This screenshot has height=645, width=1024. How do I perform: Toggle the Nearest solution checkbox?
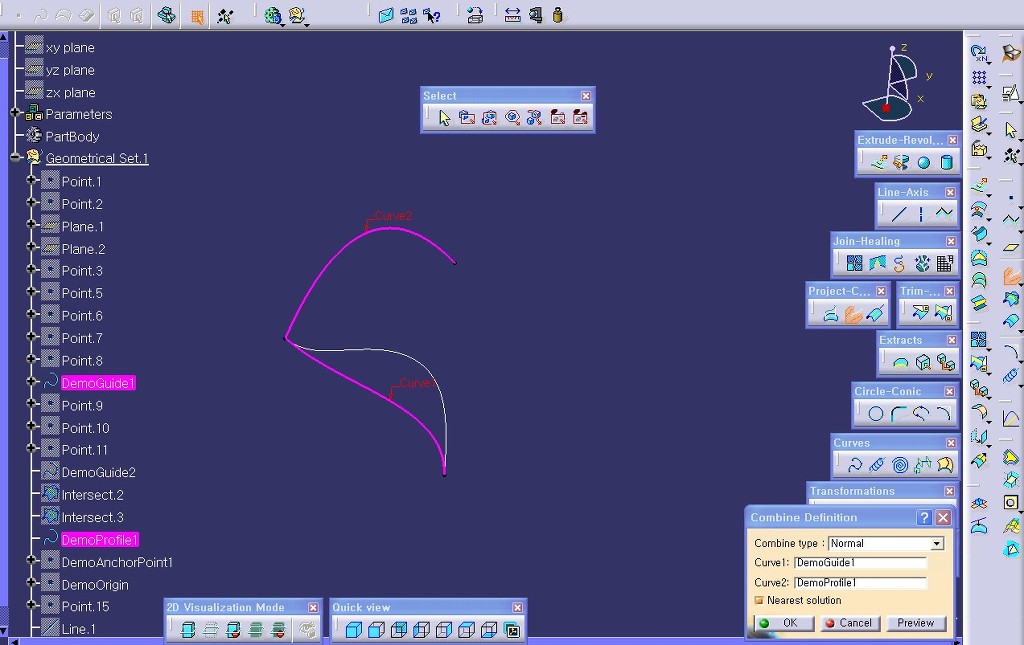(x=759, y=600)
